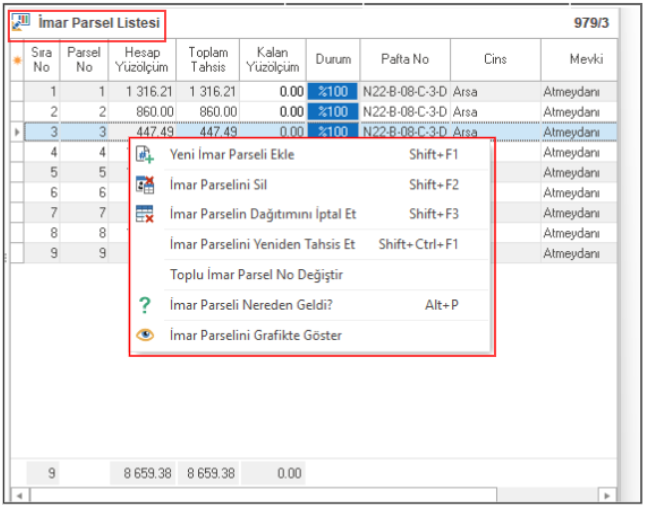The height and width of the screenshot is (505, 647).
Task: Click the orange star icon in header corner
Action: 16,59
